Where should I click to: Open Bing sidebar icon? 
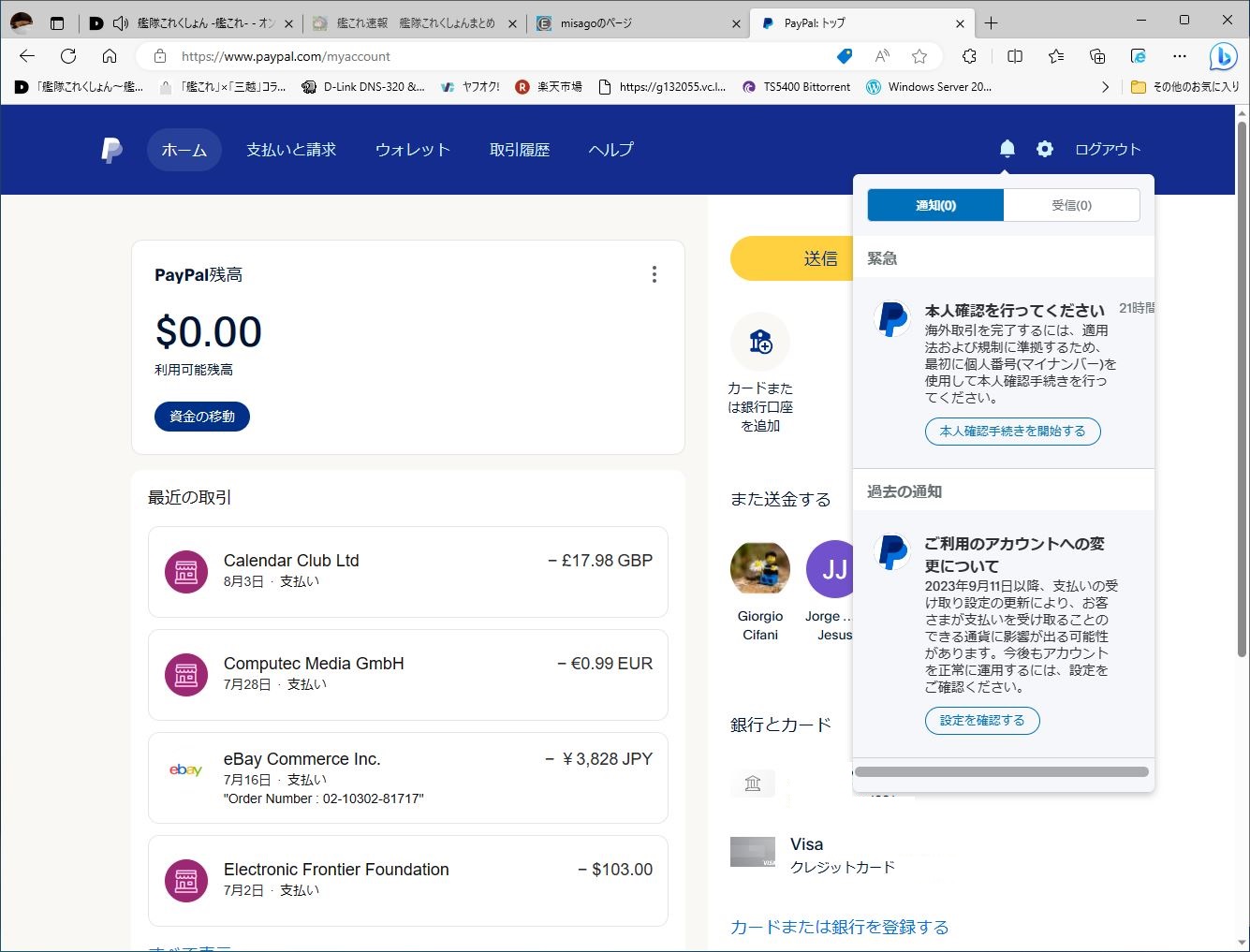(1223, 57)
